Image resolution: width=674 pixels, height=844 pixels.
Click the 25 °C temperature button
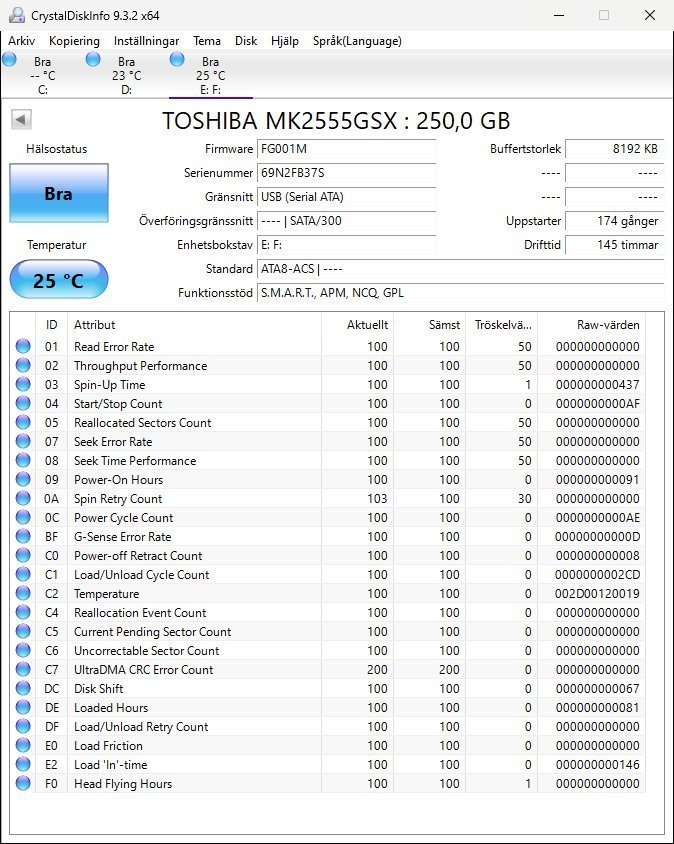pyautogui.click(x=58, y=280)
